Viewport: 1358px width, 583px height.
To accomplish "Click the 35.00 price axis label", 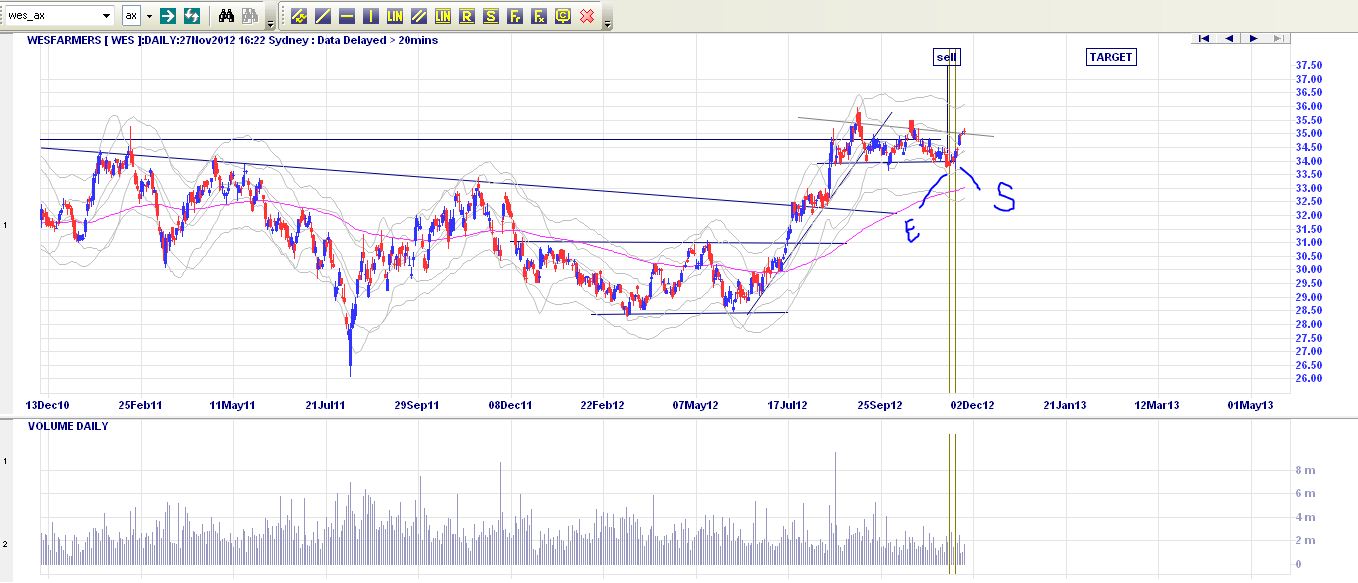I will pos(1309,134).
